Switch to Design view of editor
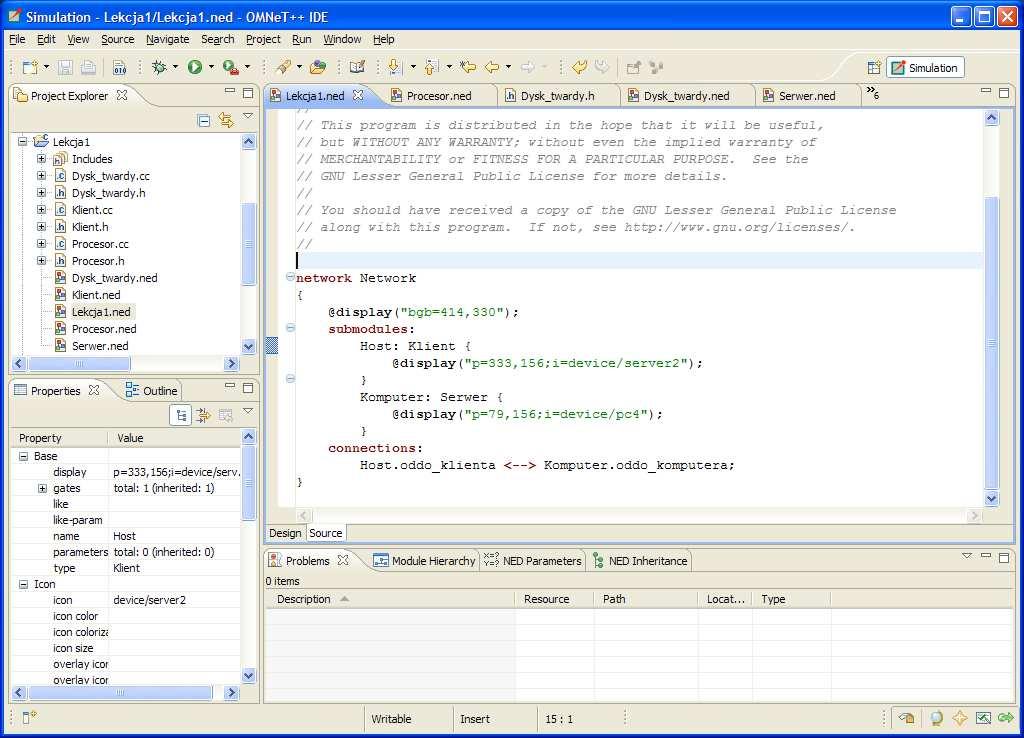The image size is (1024, 738). [x=285, y=533]
